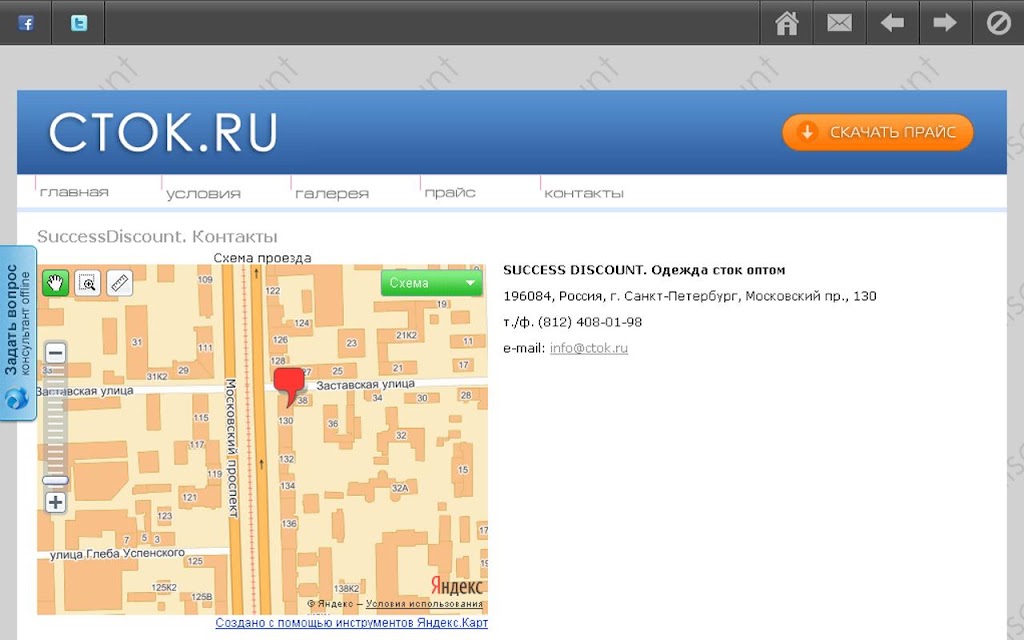Click the Яндекс logo on map

point(456,586)
